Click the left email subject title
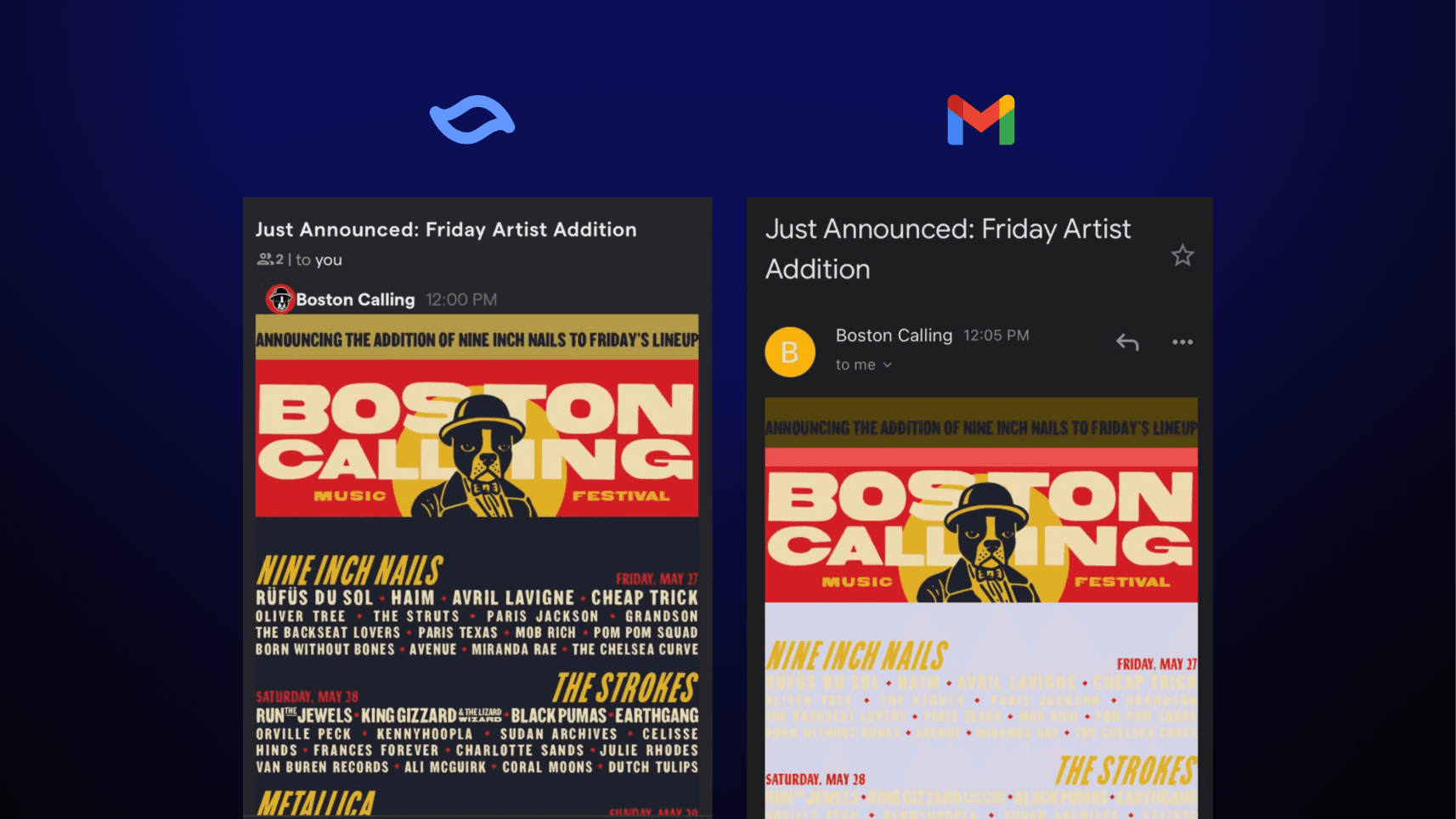 [x=446, y=229]
